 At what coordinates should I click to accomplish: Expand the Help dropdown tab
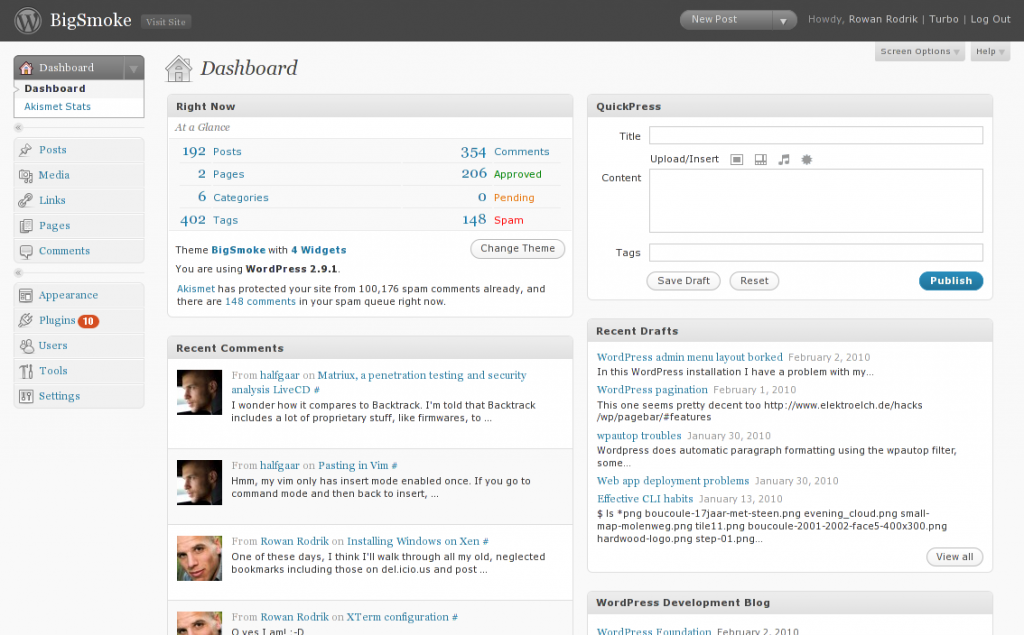tap(989, 52)
